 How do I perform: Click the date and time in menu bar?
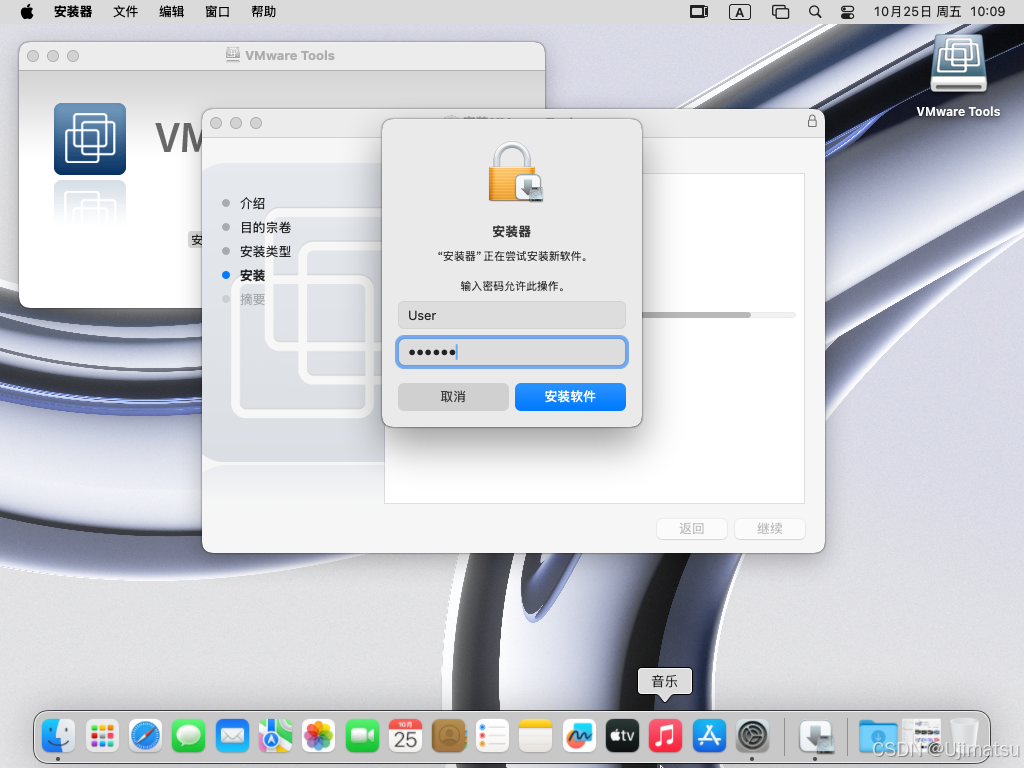coord(939,12)
